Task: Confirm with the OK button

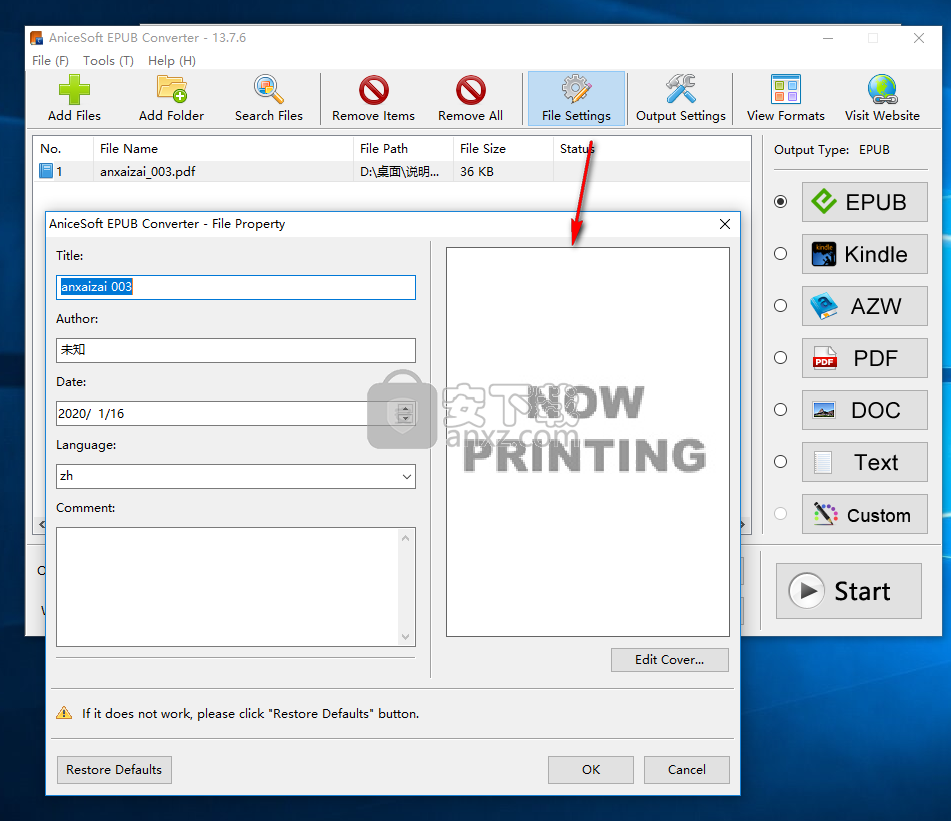Action: click(x=591, y=769)
